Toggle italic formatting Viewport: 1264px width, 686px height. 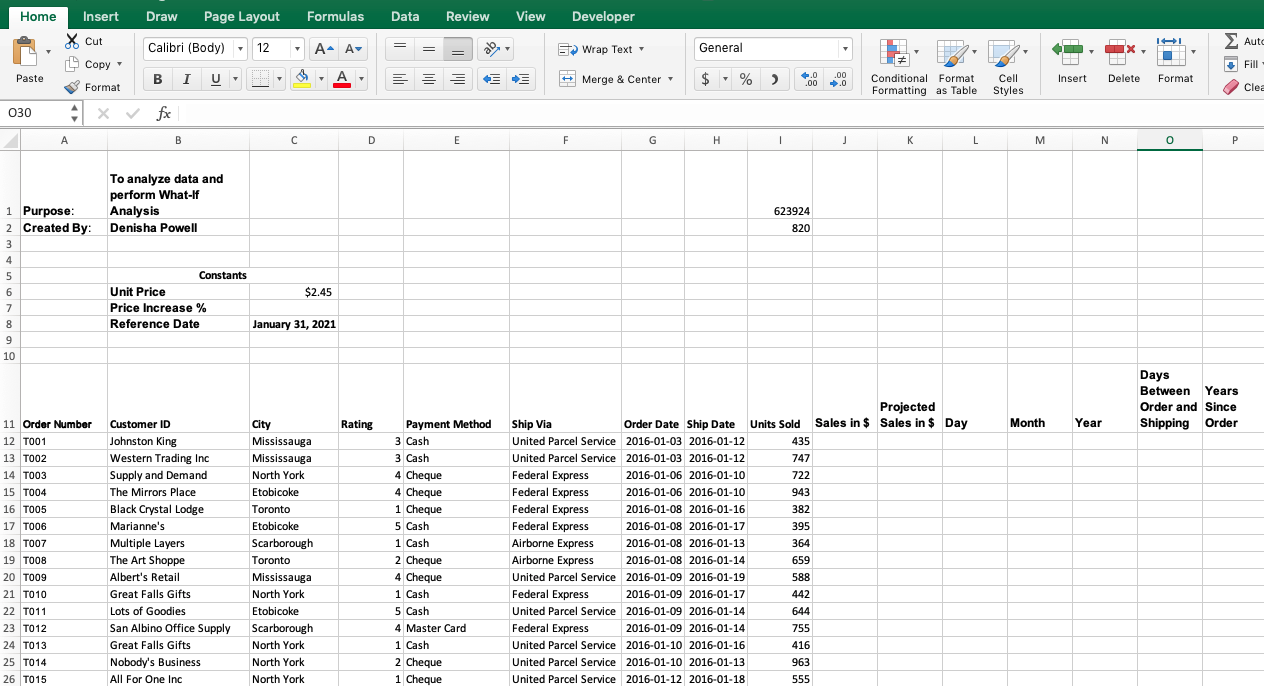click(x=186, y=79)
